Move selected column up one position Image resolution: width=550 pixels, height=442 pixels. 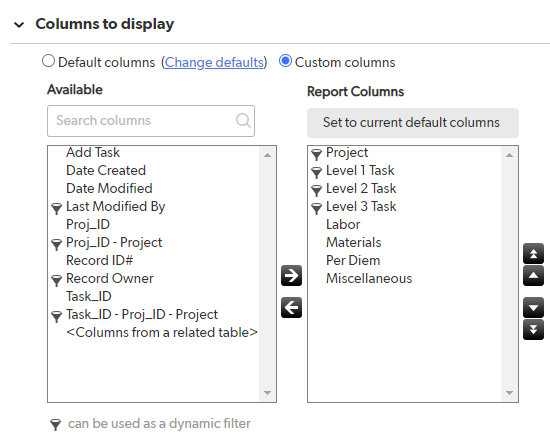click(x=533, y=276)
